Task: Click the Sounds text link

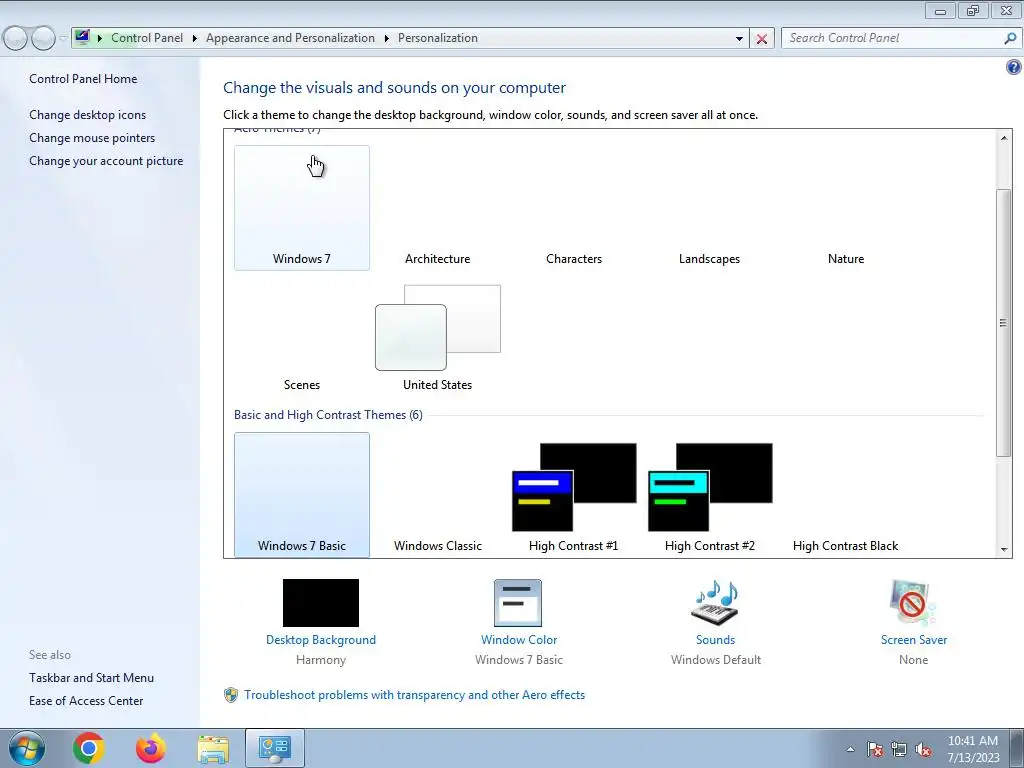Action: coord(715,640)
